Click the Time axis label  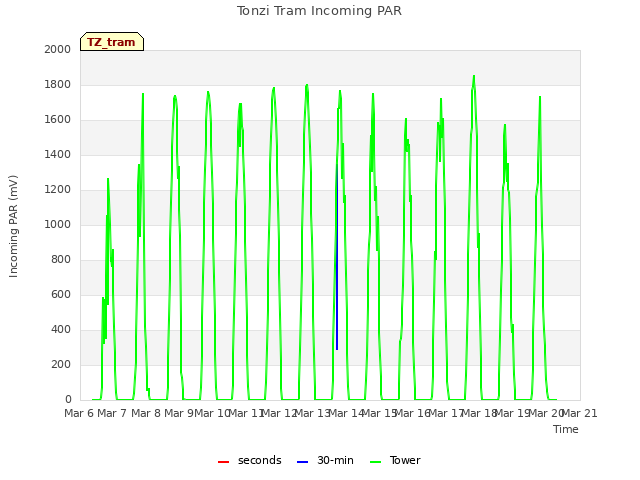(x=566, y=429)
